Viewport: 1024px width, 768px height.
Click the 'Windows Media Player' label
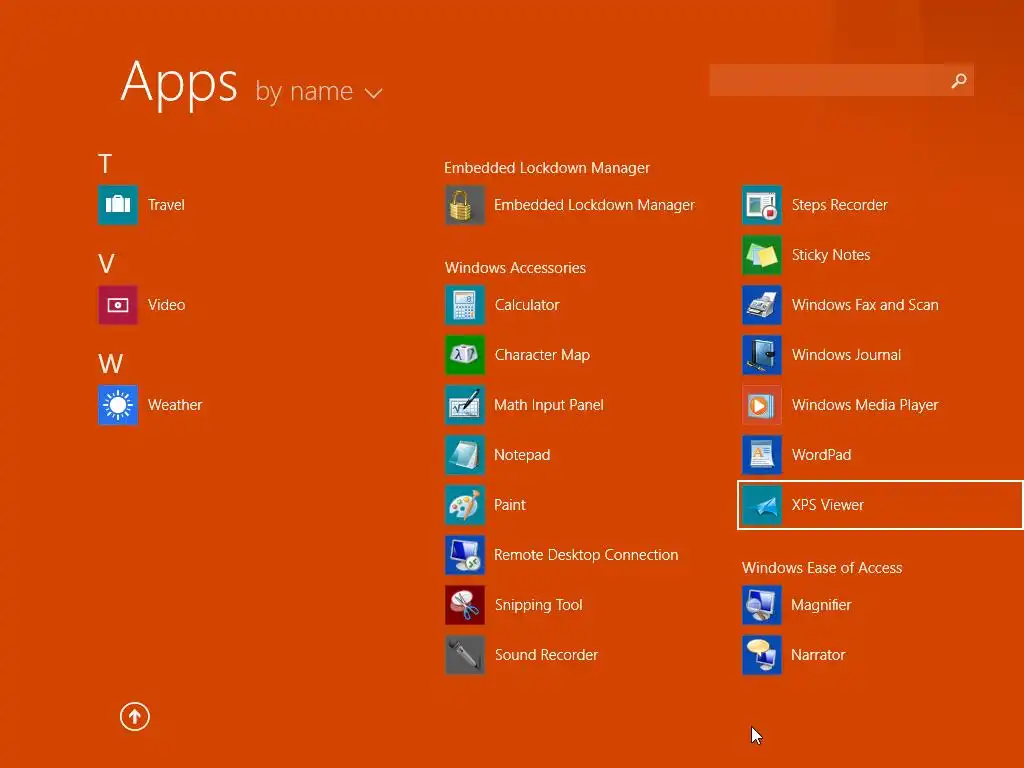(865, 405)
